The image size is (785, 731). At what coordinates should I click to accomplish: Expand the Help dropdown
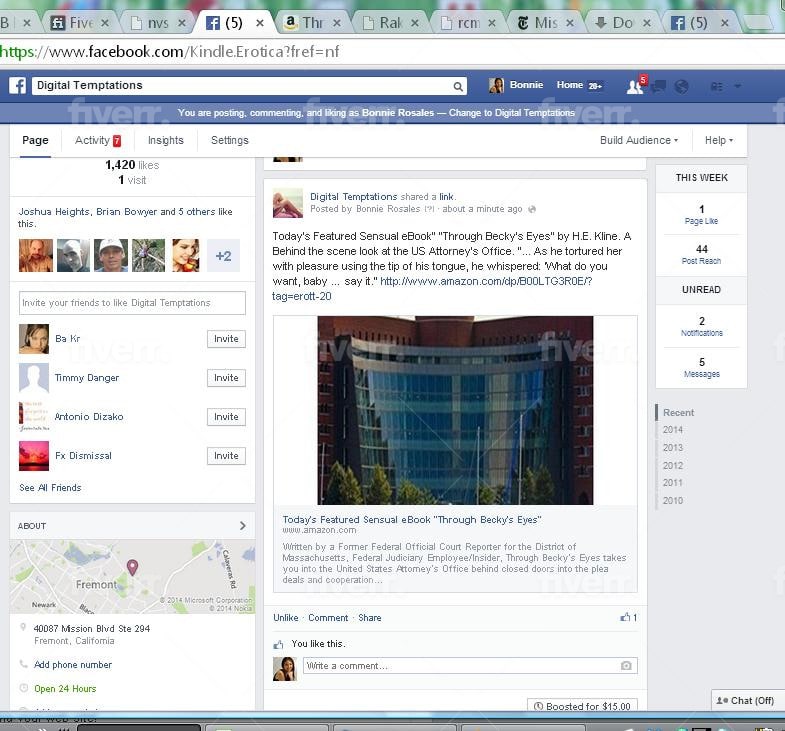click(719, 140)
